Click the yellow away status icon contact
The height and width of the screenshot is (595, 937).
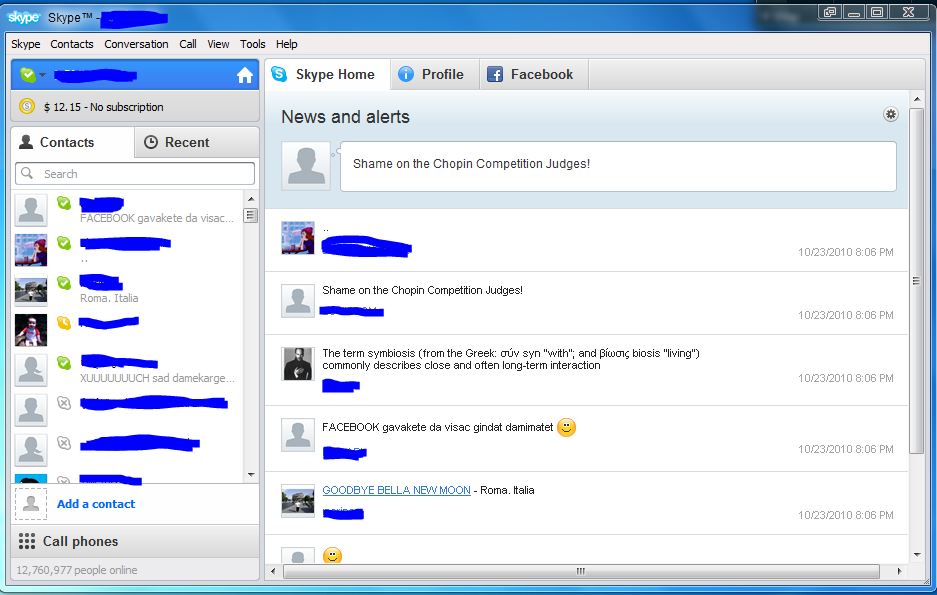click(64, 323)
